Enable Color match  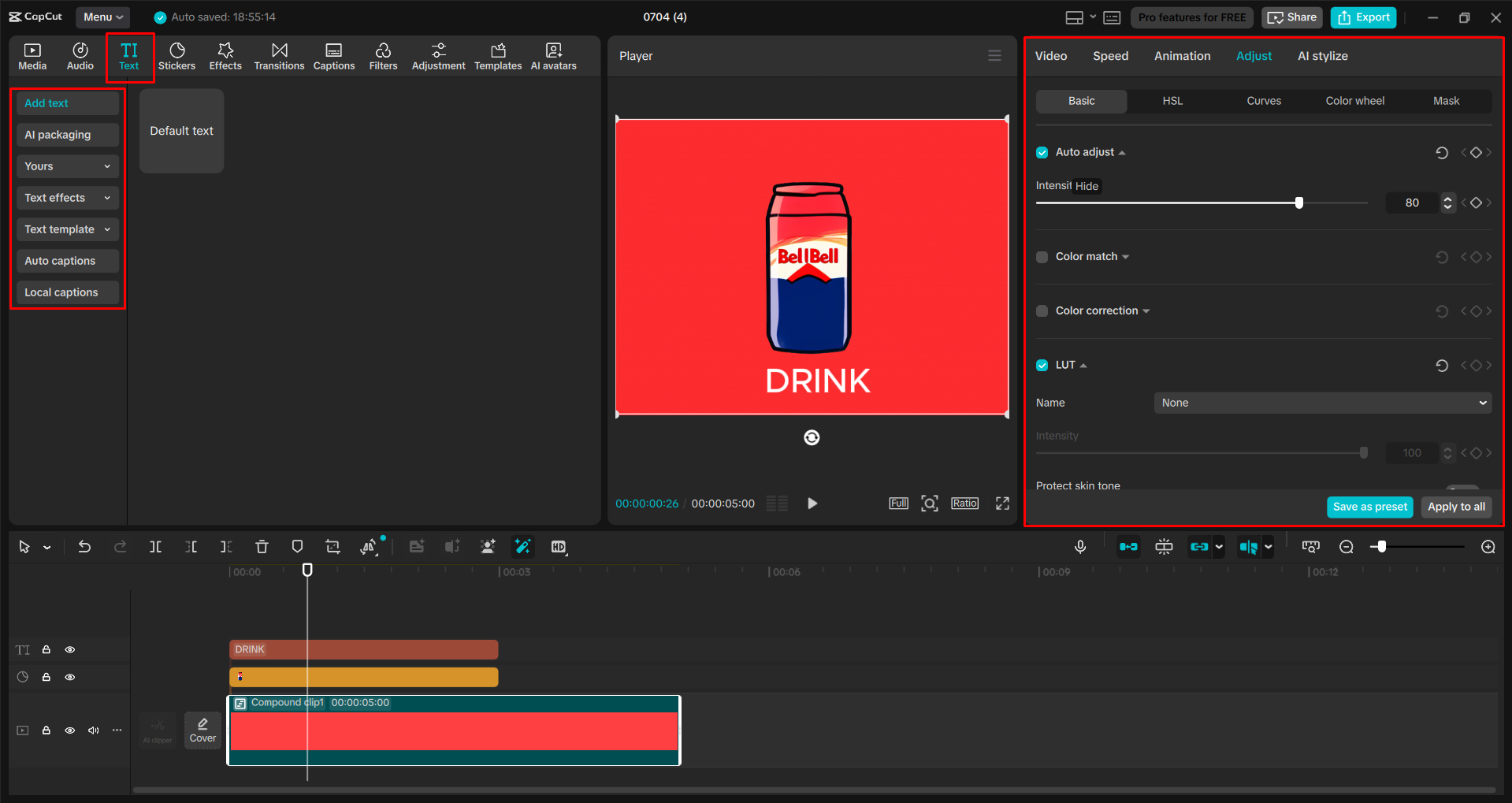coord(1042,257)
